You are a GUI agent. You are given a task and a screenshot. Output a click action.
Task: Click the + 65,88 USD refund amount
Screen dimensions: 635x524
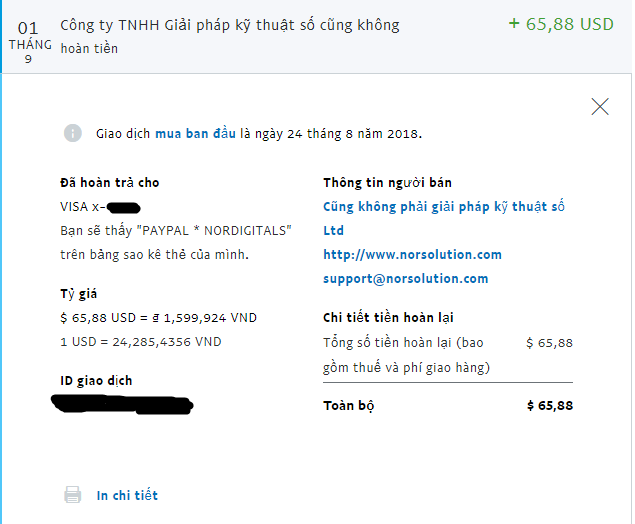point(561,24)
